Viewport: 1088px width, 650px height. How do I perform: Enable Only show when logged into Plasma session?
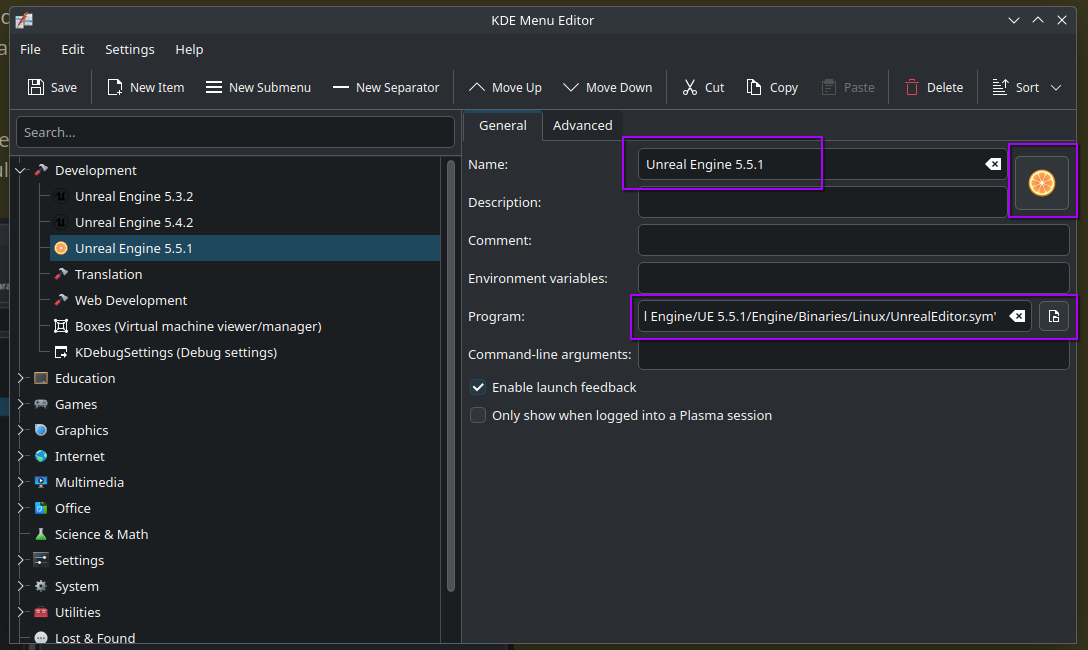coord(478,415)
